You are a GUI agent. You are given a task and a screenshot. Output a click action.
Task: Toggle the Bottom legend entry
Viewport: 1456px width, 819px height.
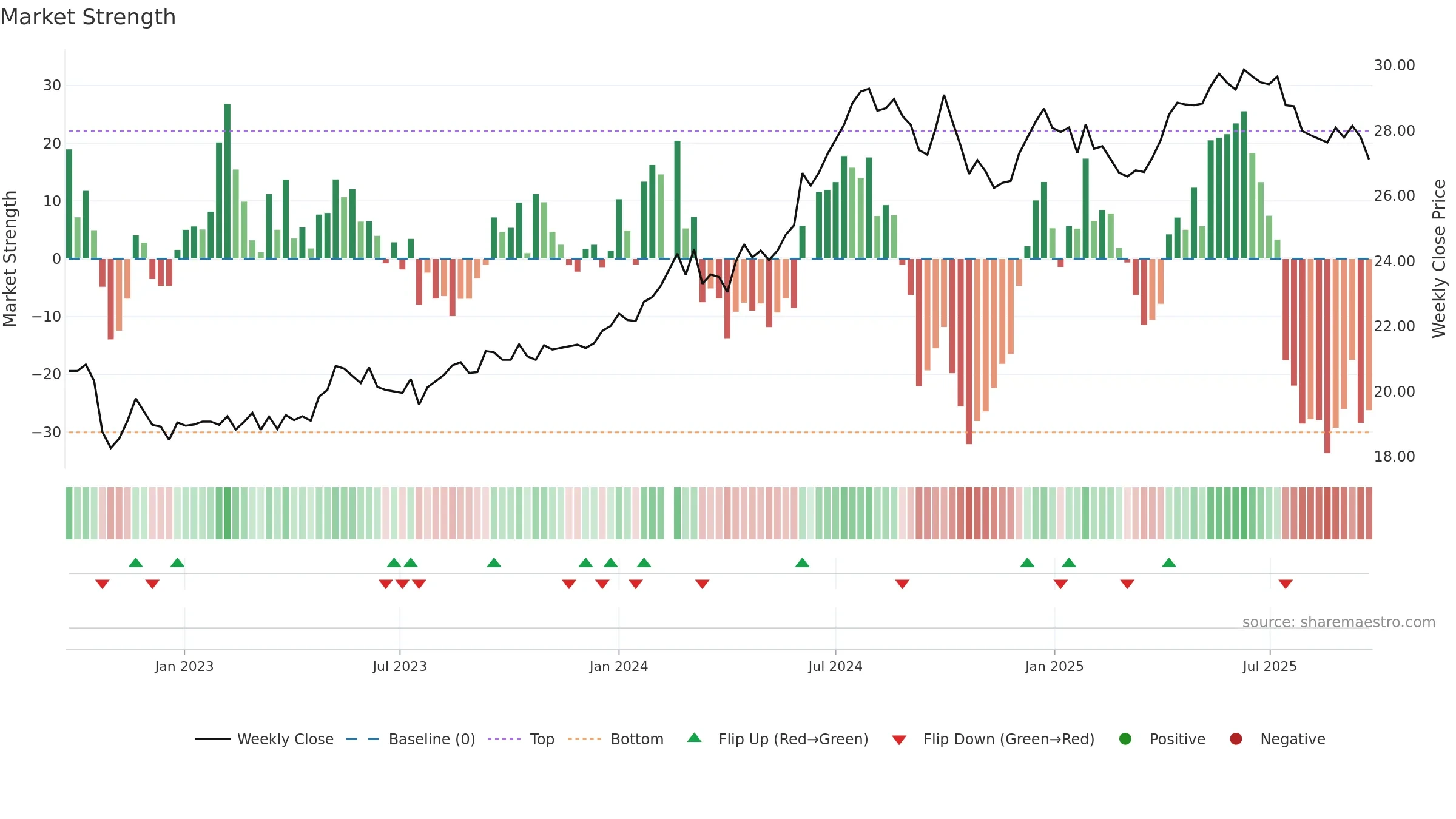[x=616, y=739]
